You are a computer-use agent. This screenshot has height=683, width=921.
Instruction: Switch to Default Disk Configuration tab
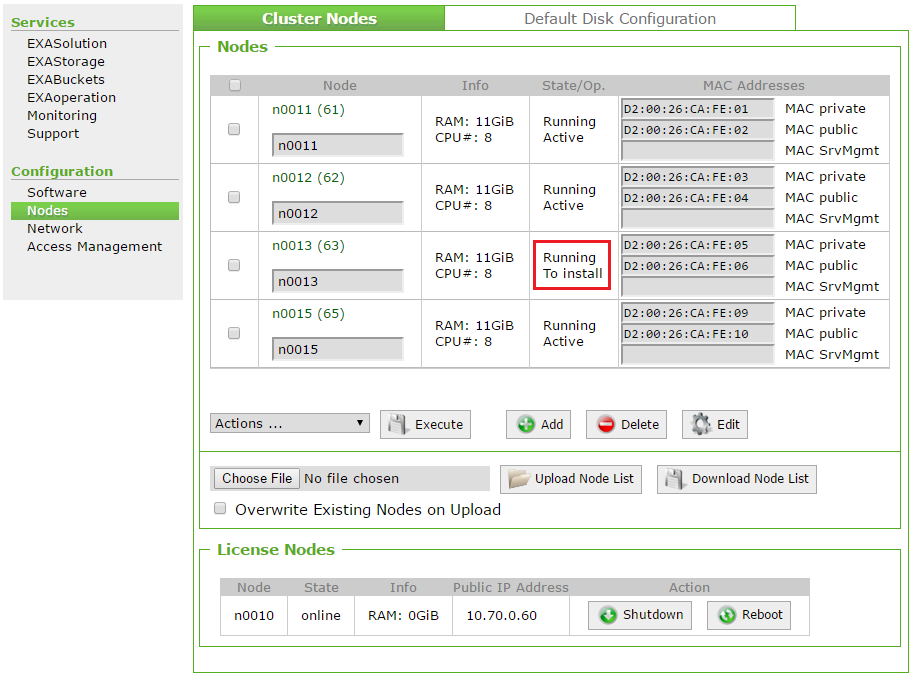tap(619, 18)
